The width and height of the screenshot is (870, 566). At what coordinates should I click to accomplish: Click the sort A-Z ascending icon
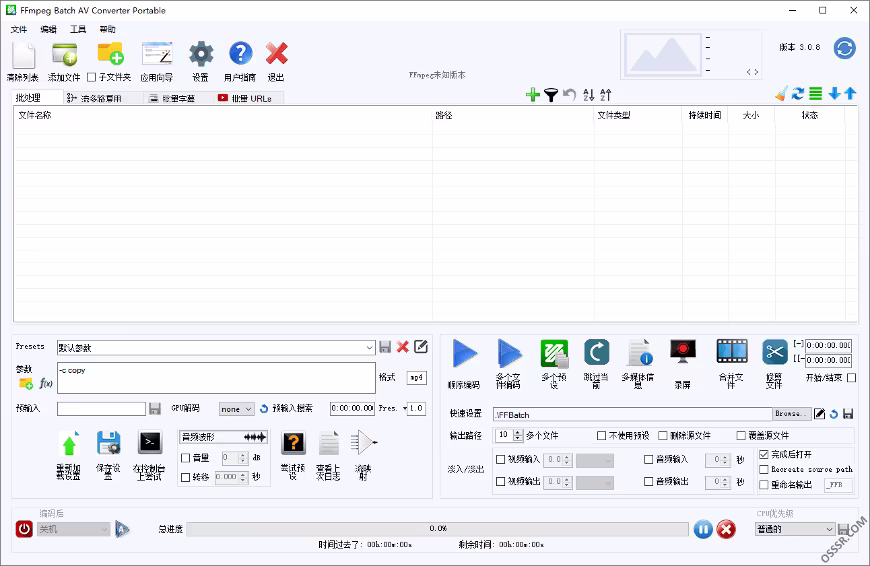tap(589, 95)
